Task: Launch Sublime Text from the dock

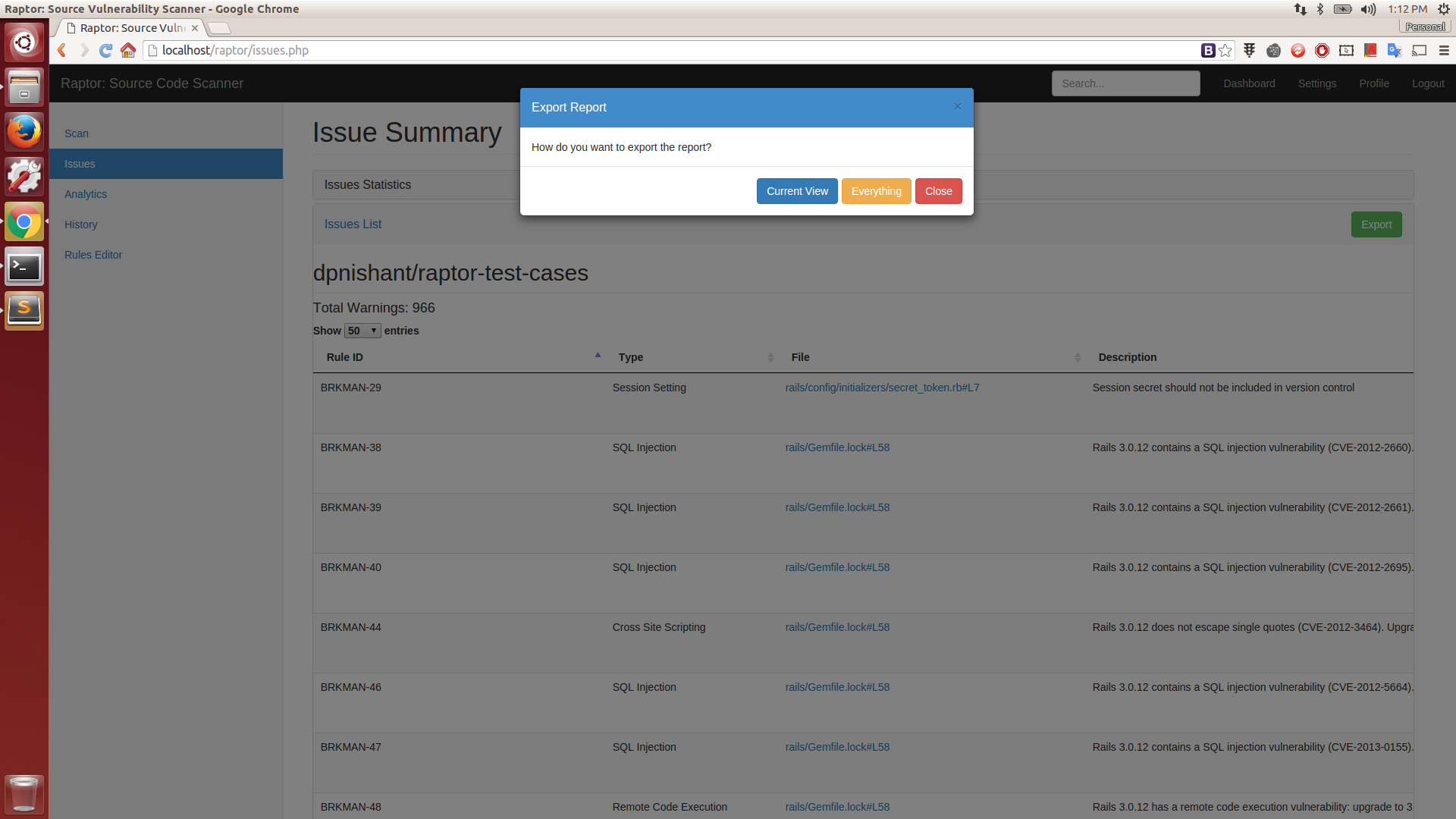Action: pos(24,310)
